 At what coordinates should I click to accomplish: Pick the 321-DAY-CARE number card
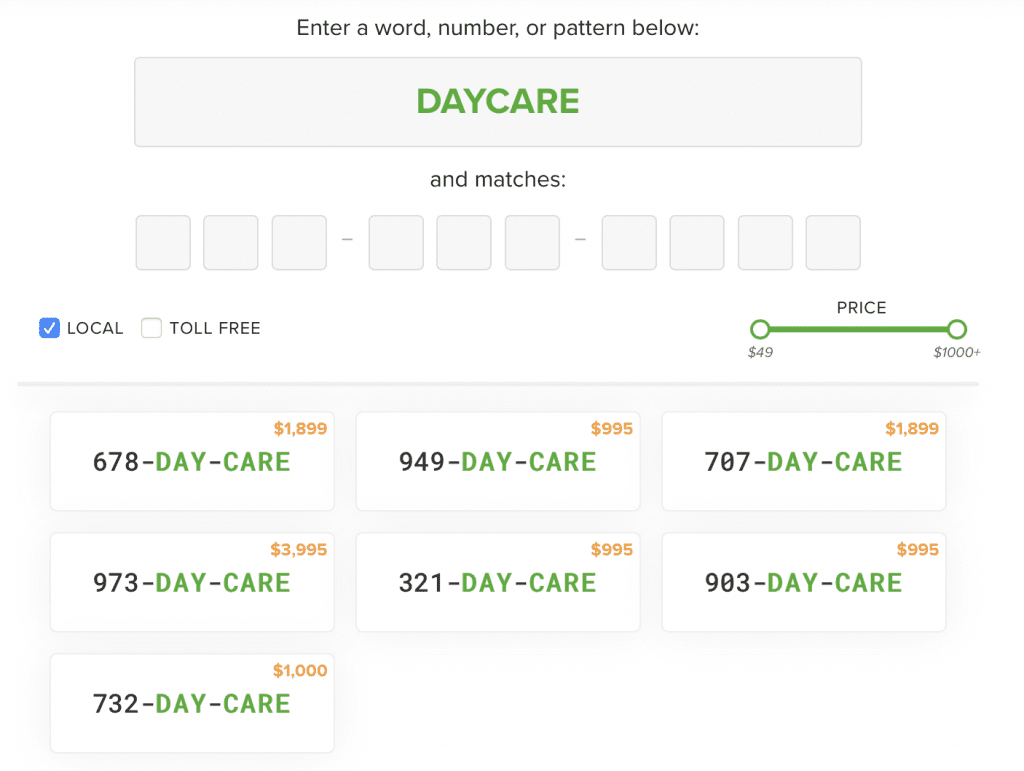click(498, 582)
